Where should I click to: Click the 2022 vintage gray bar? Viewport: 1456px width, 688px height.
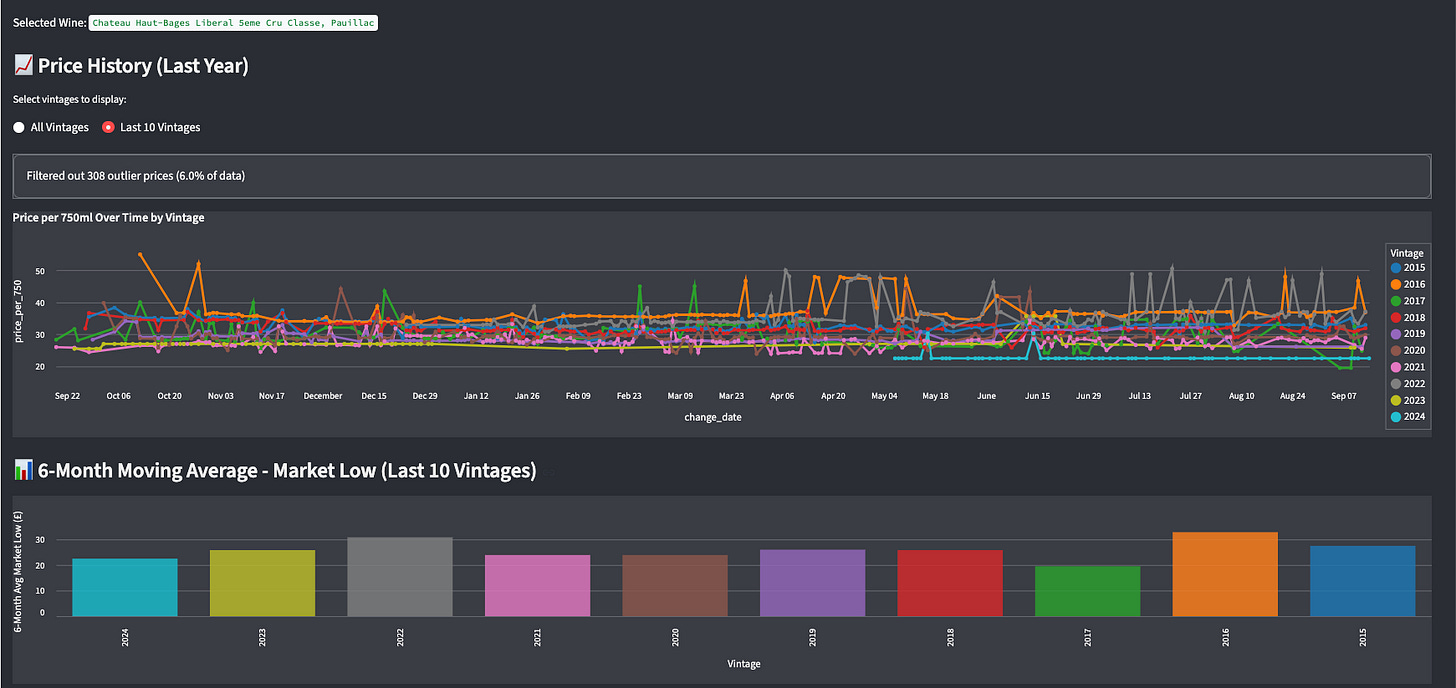400,577
